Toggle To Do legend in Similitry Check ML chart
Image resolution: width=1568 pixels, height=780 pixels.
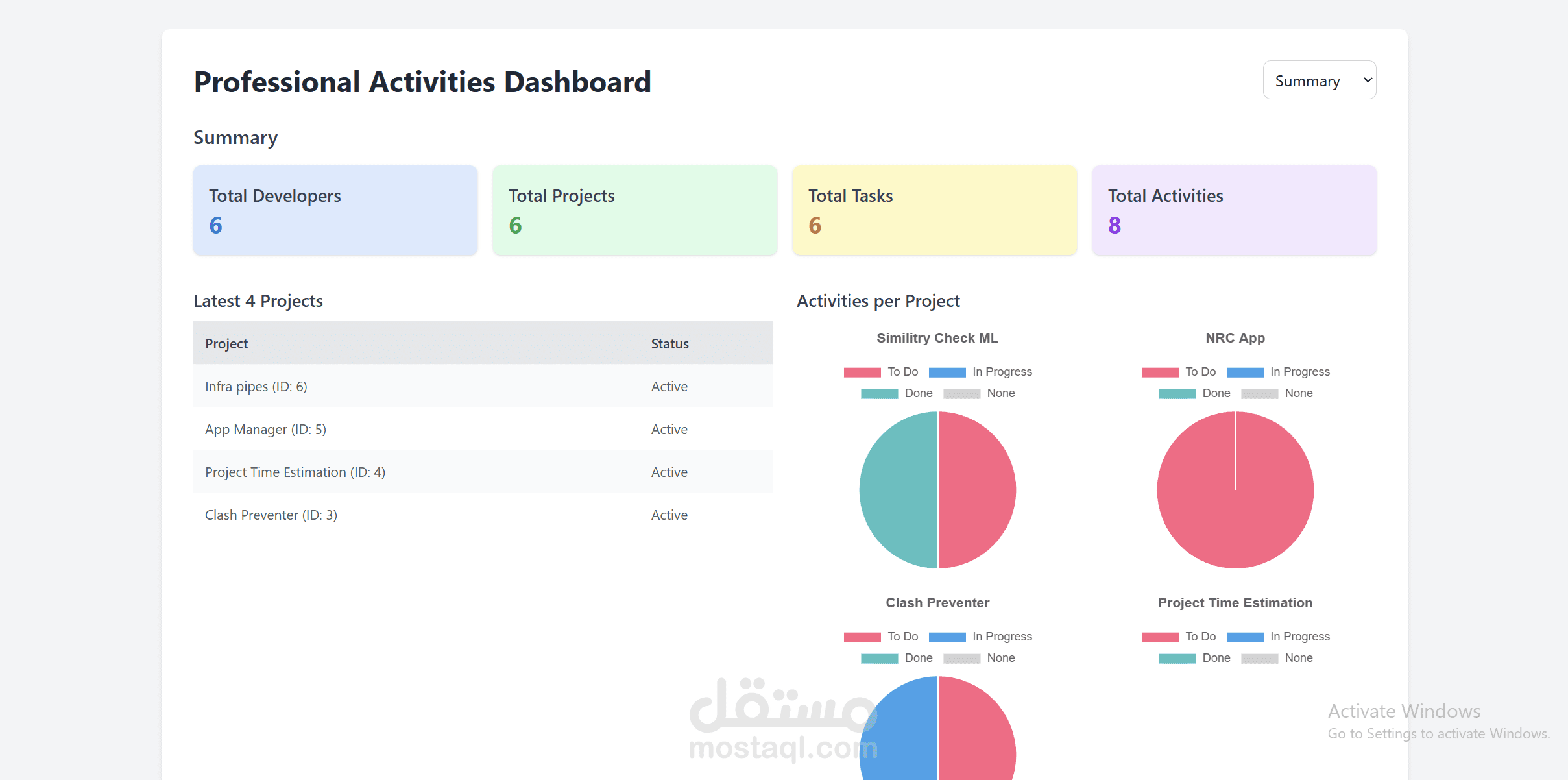(x=881, y=372)
